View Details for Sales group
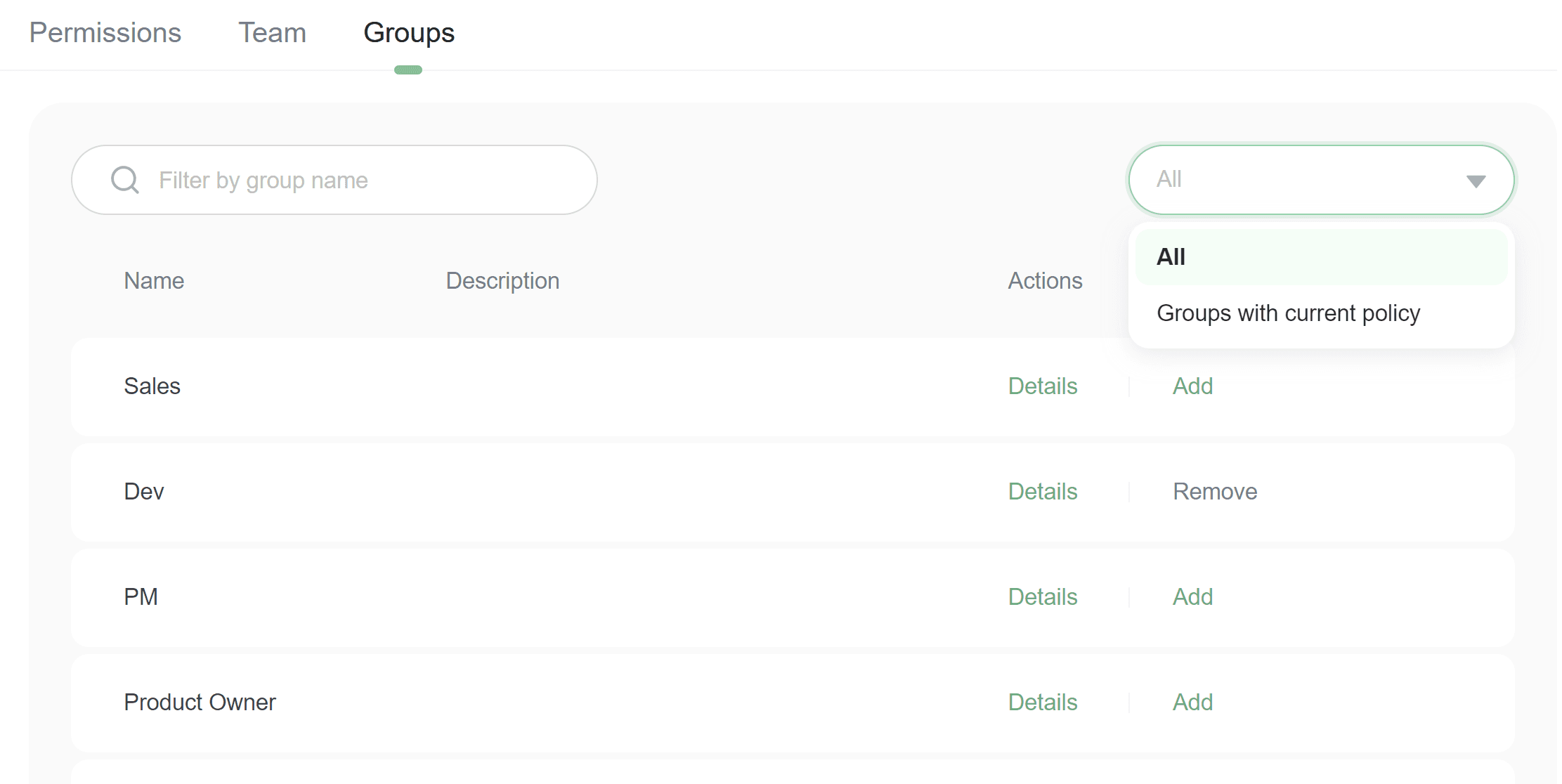Viewport: 1562px width, 784px height. click(1042, 386)
